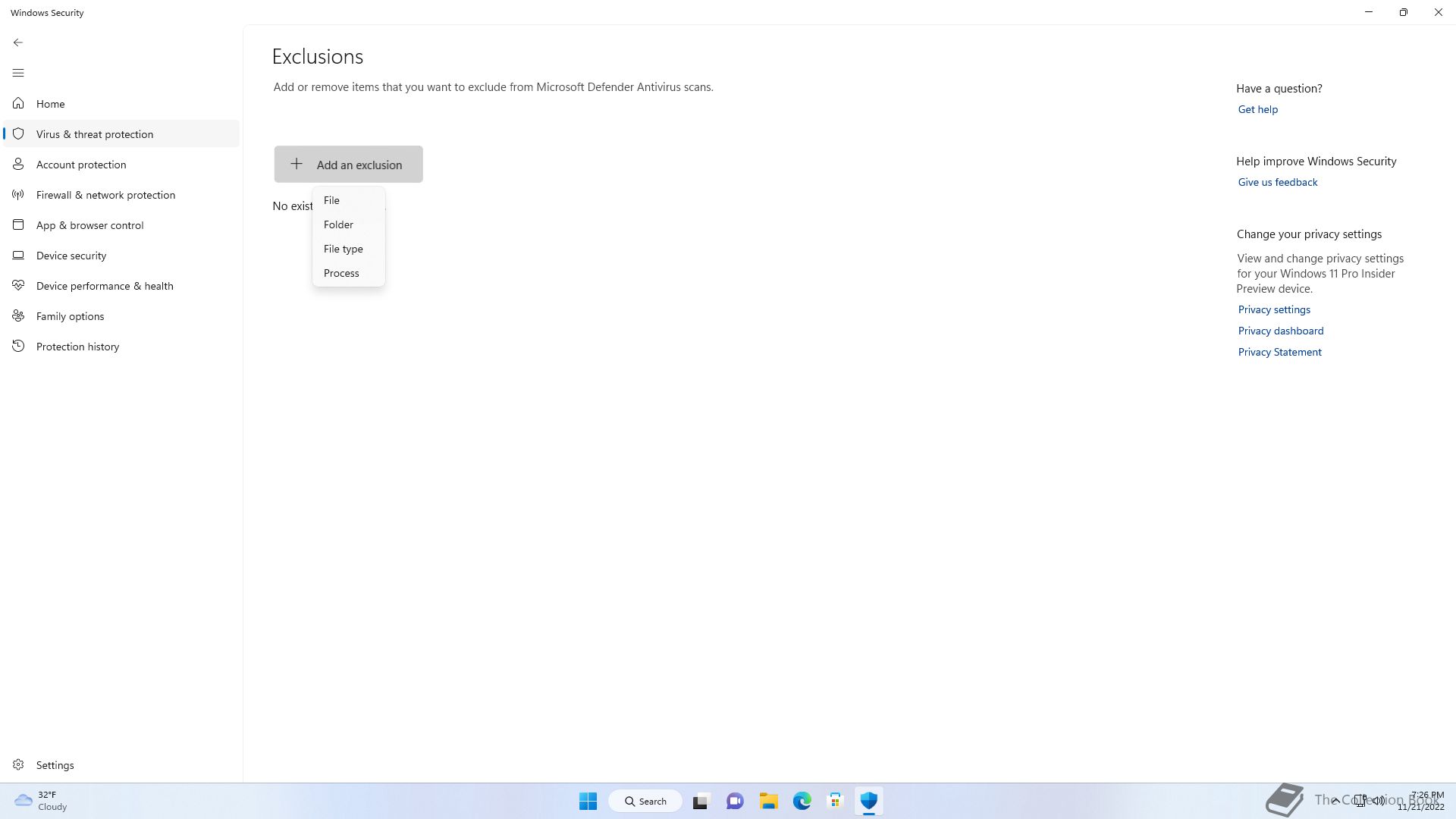Screen dimensions: 1456x819
Task: Click the Account protection person icon
Action: [x=18, y=164]
